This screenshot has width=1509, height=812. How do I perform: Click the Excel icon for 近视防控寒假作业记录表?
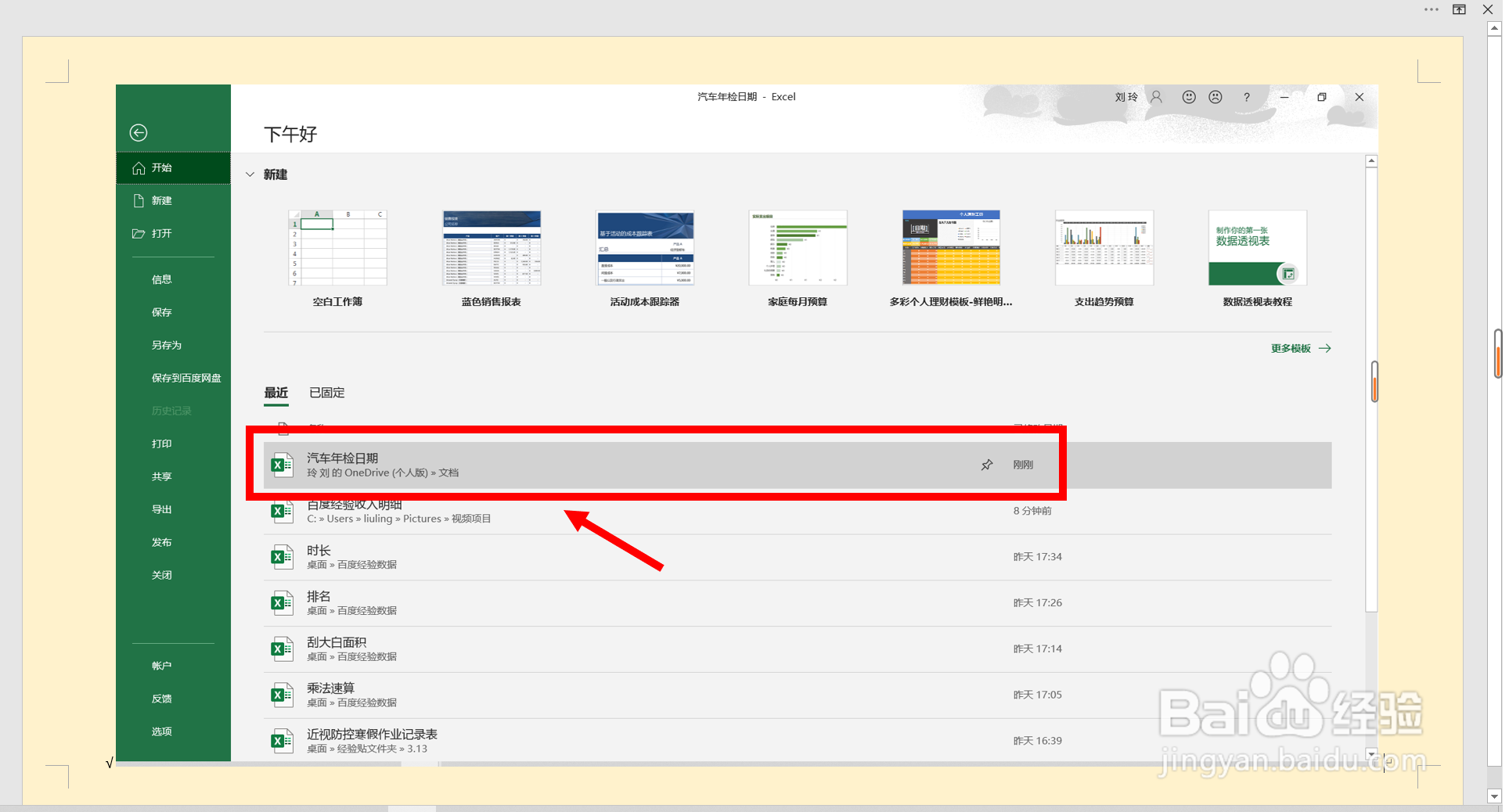point(282,741)
